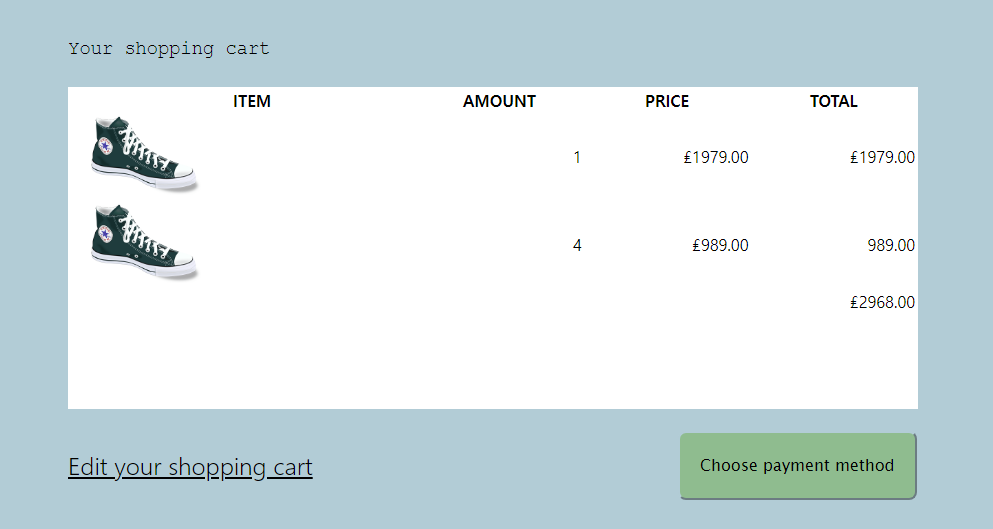
Task: Click the grand total £2968.00
Action: [882, 302]
